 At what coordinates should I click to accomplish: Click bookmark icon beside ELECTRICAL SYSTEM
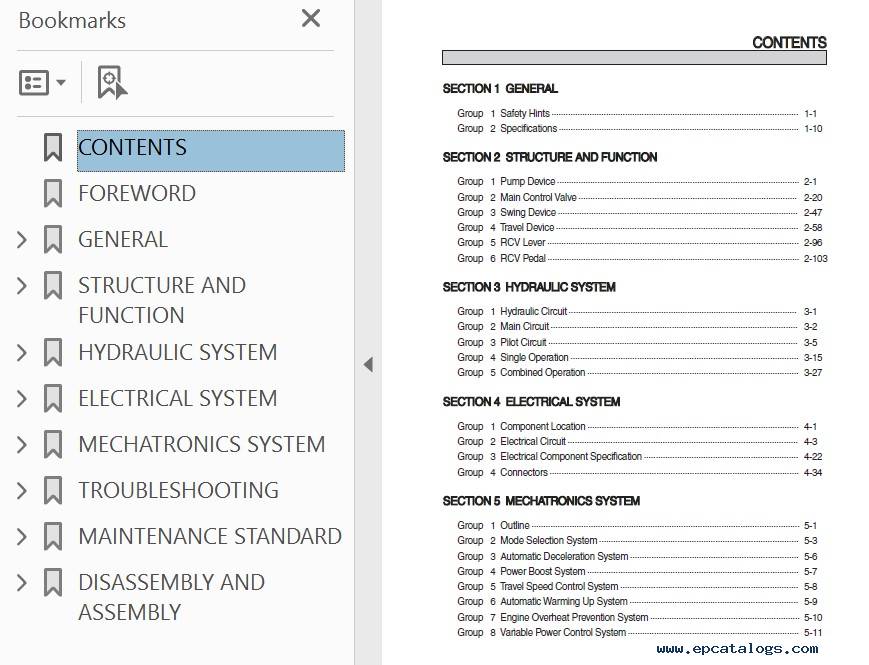point(53,398)
